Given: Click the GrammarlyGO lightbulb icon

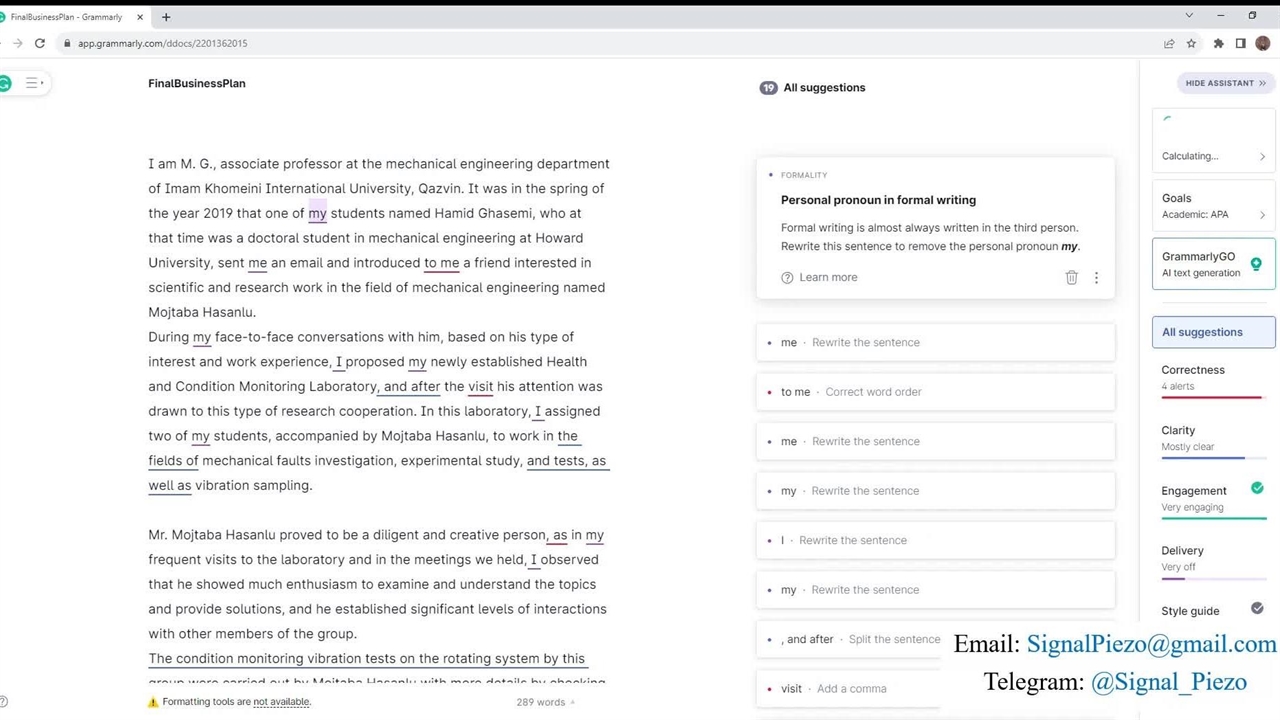Looking at the screenshot, I should (1256, 264).
